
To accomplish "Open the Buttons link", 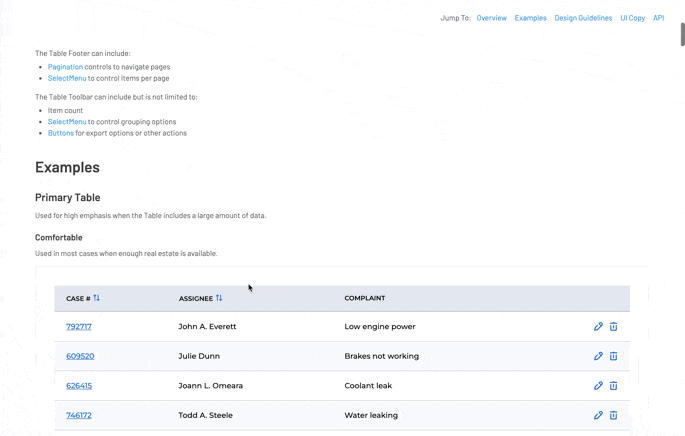I will coord(61,133).
